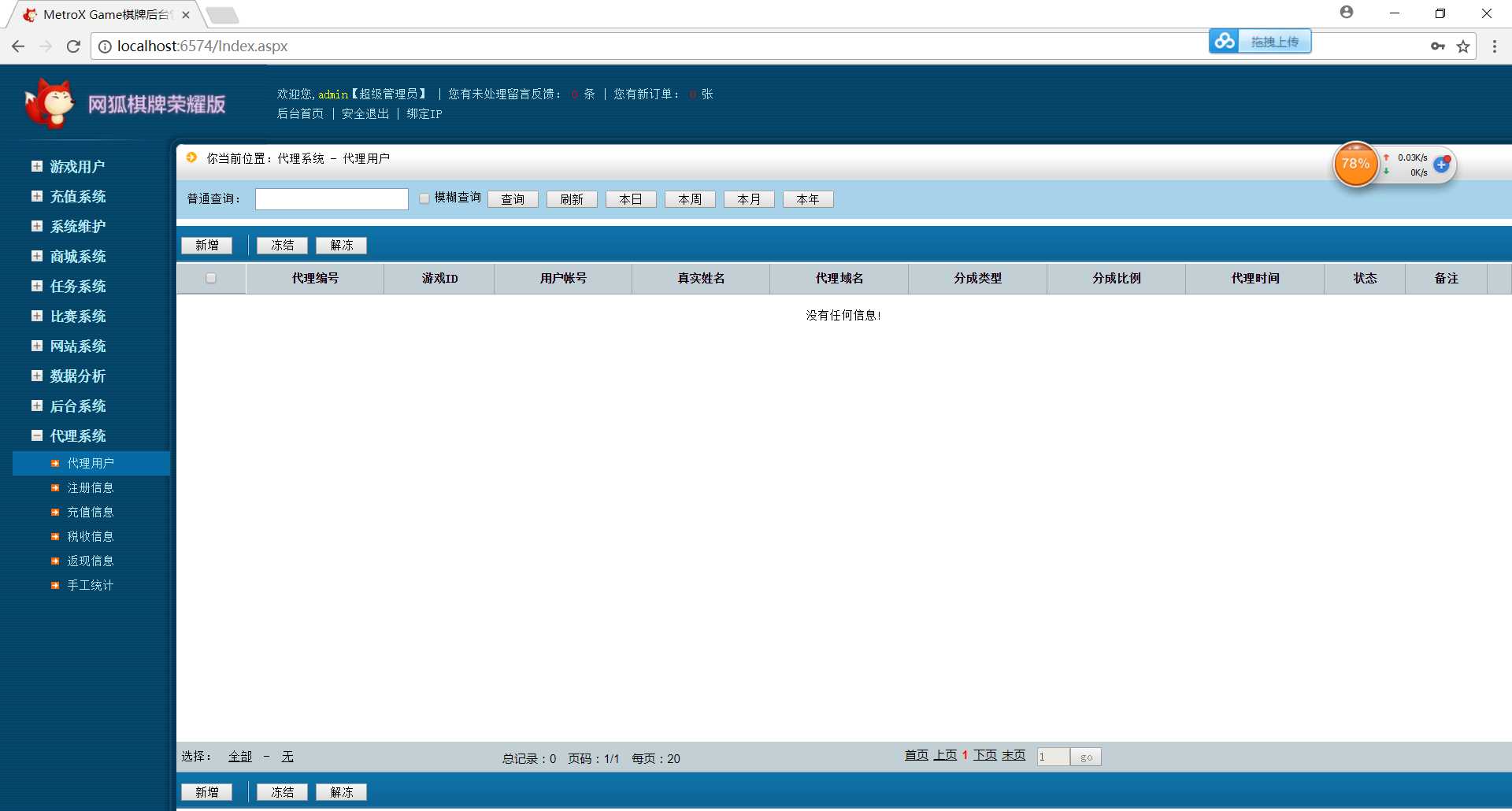Screen dimensions: 1512x811
Task: Bookmark this page with star icon
Action: point(1463,46)
